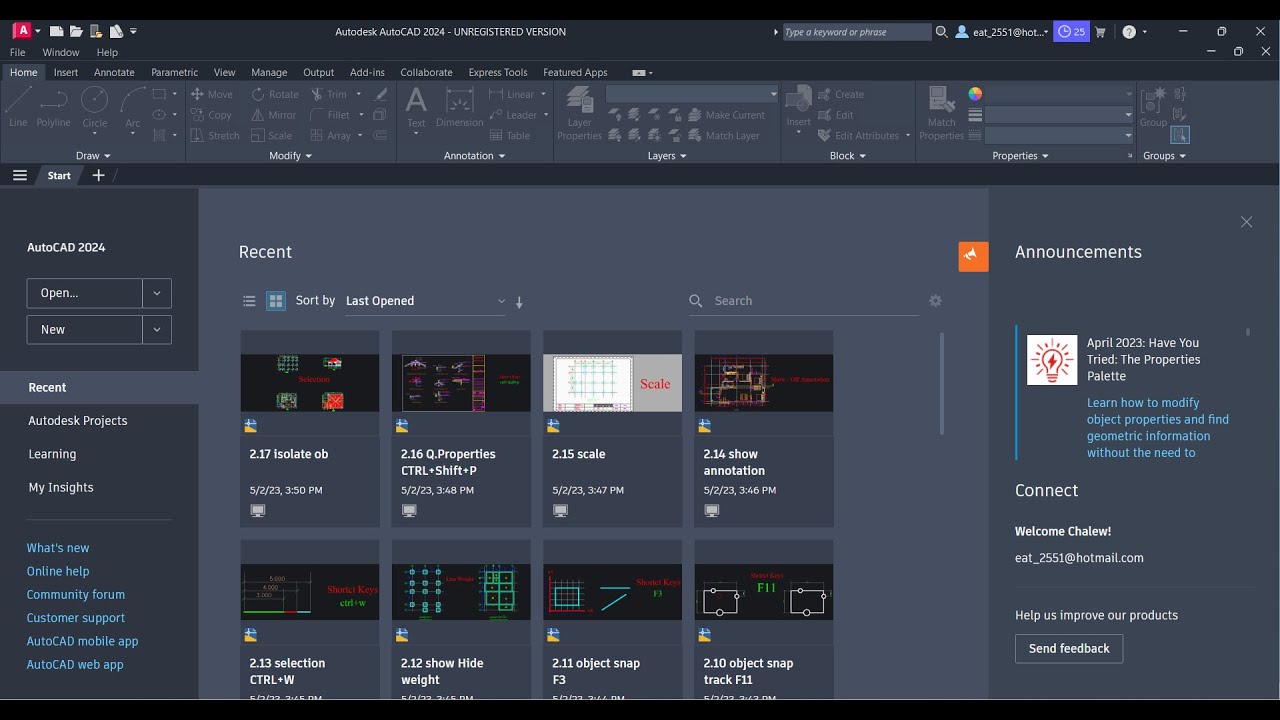Screen dimensions: 1280x720
Task: Toggle the sort direction arrow
Action: 519,302
